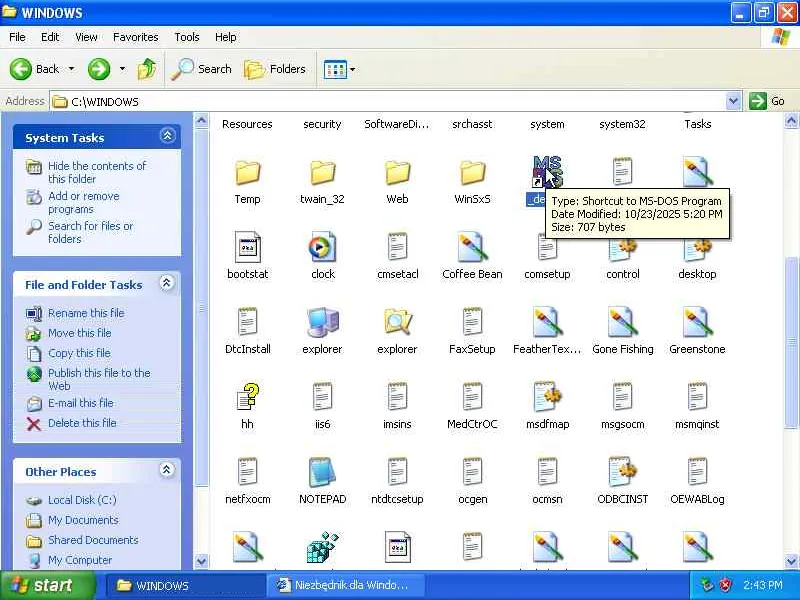800x600 pixels.
Task: Select the MedCtrOC file
Action: [472, 397]
